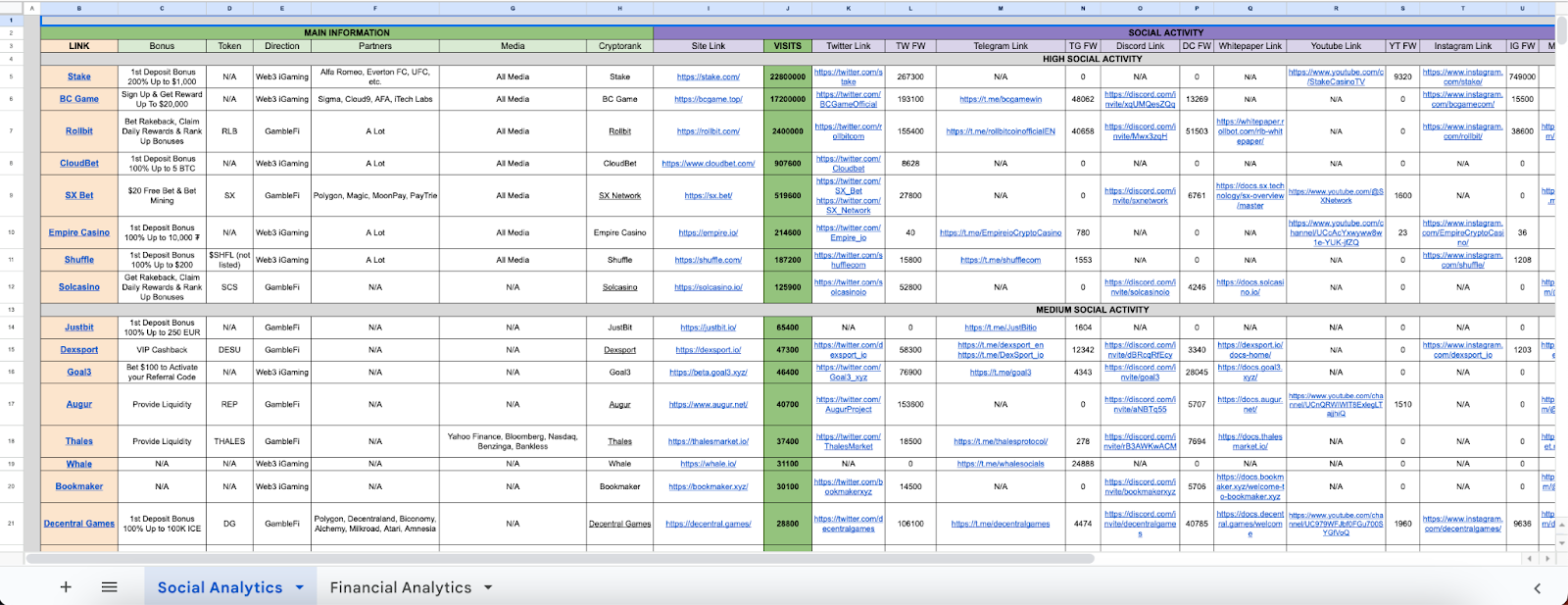1568x605 pixels.
Task: Select the VISITS header cell
Action: pos(788,46)
